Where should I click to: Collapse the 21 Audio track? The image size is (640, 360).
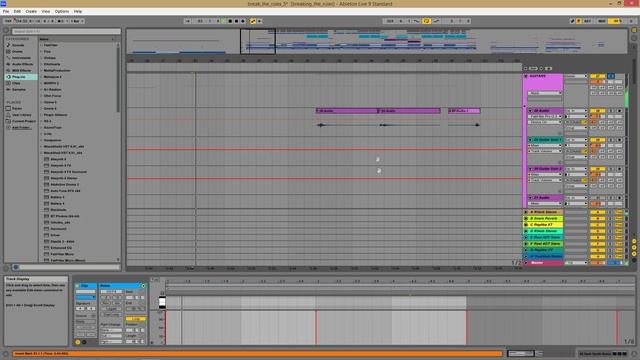(530, 198)
